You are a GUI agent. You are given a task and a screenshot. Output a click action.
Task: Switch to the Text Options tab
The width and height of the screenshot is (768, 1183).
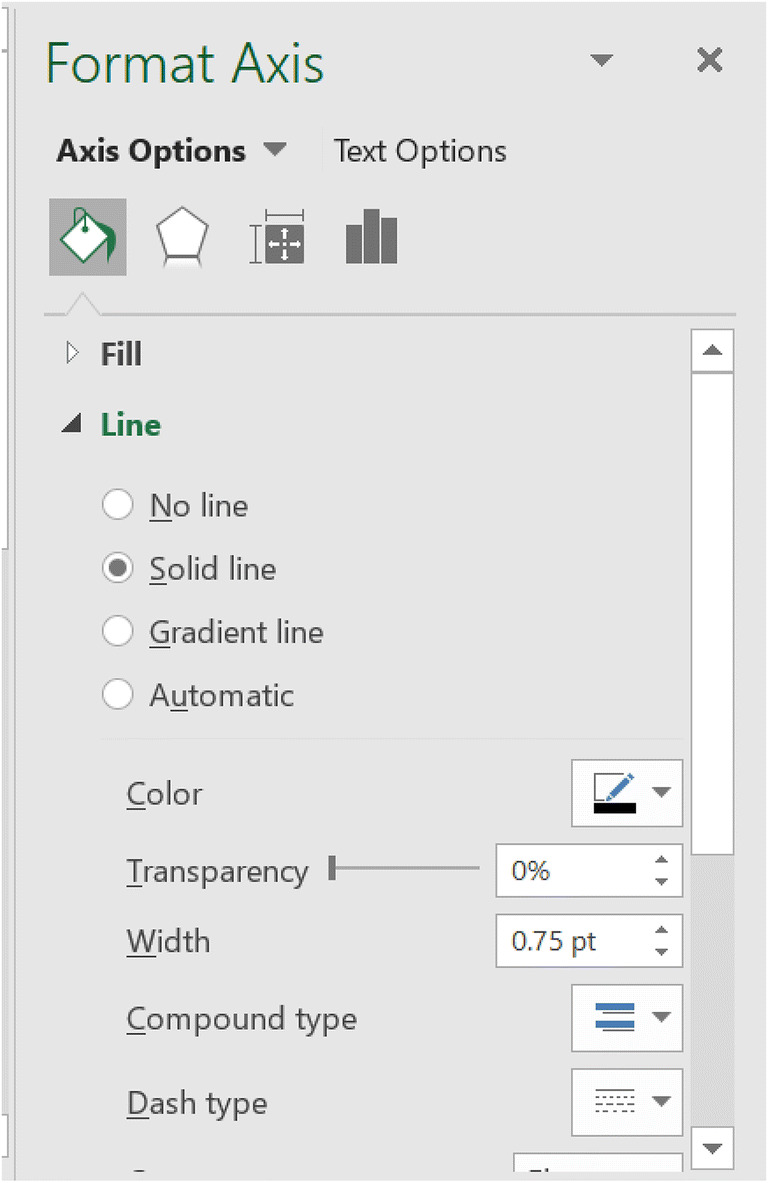coord(420,151)
